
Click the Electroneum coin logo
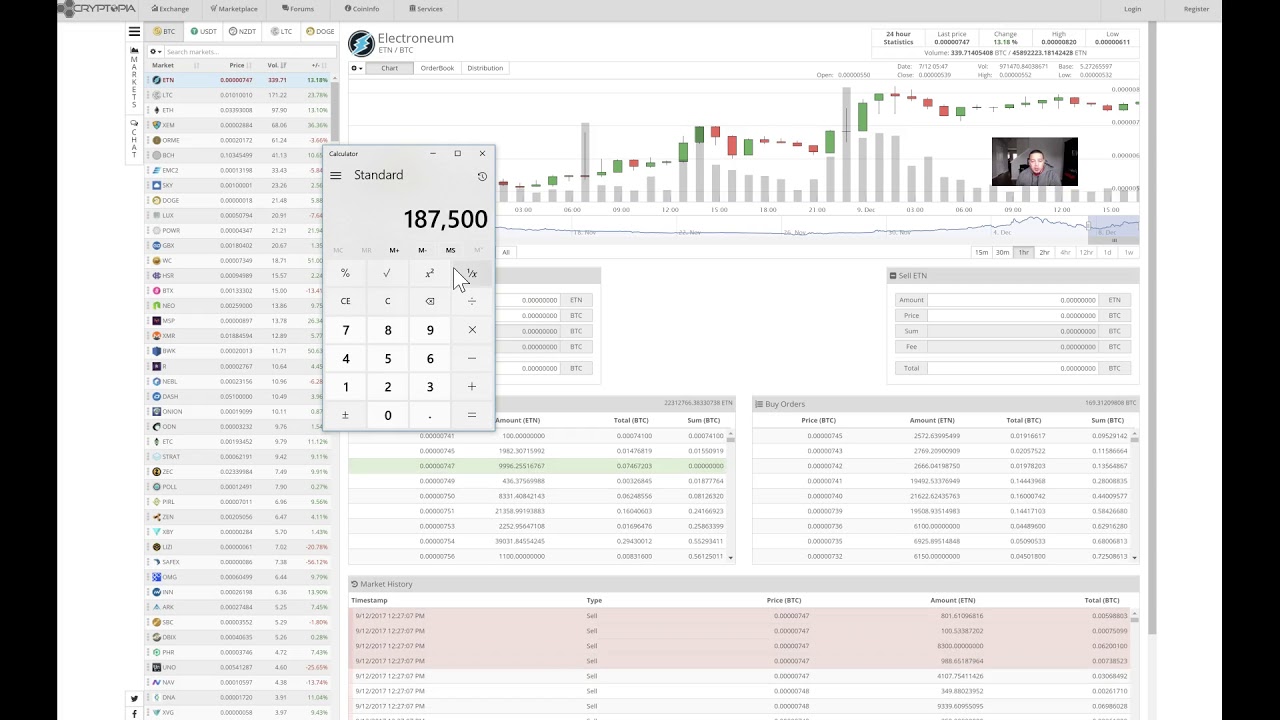tap(360, 43)
